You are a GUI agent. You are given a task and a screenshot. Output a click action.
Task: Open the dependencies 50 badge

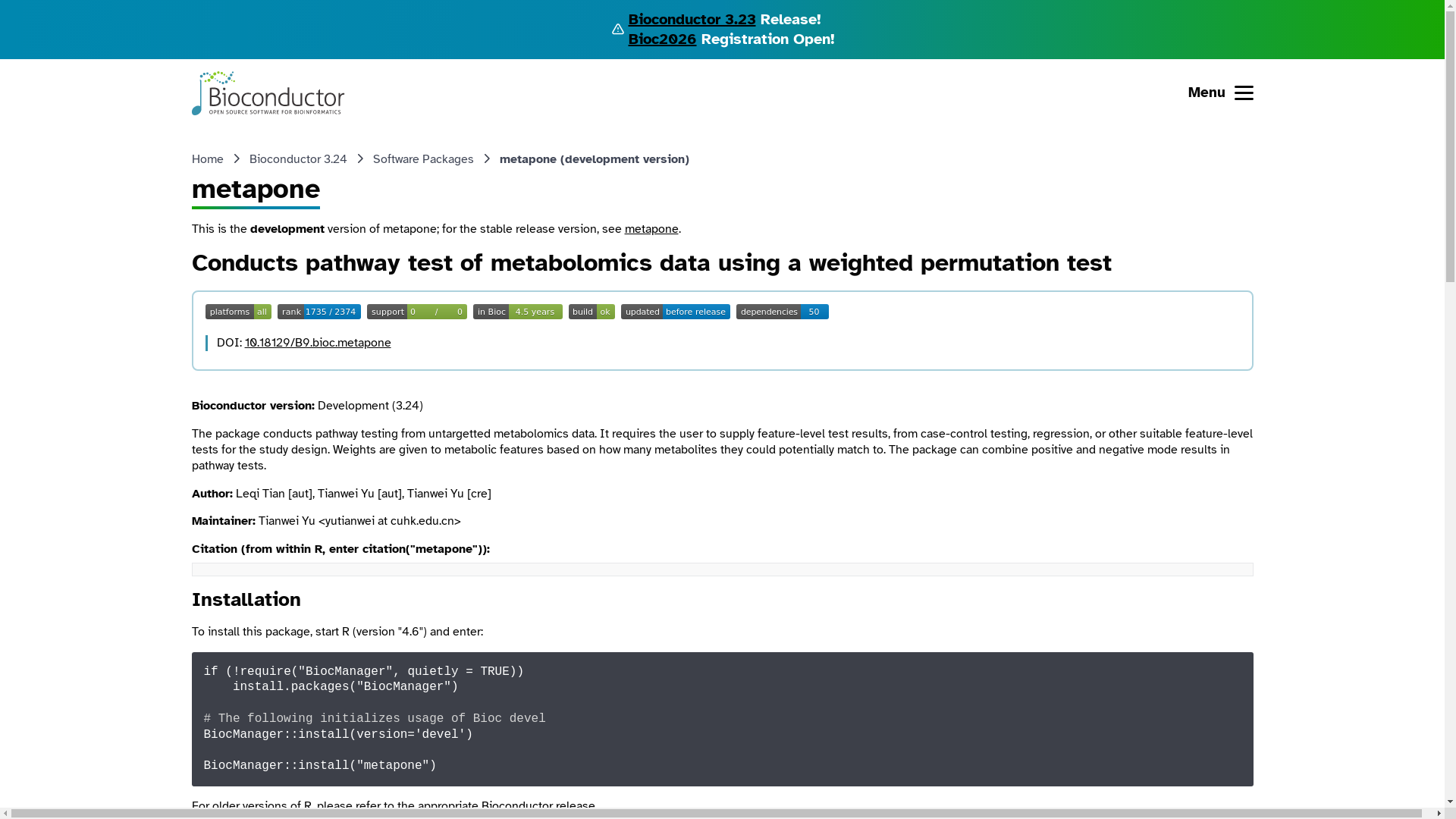pos(783,312)
